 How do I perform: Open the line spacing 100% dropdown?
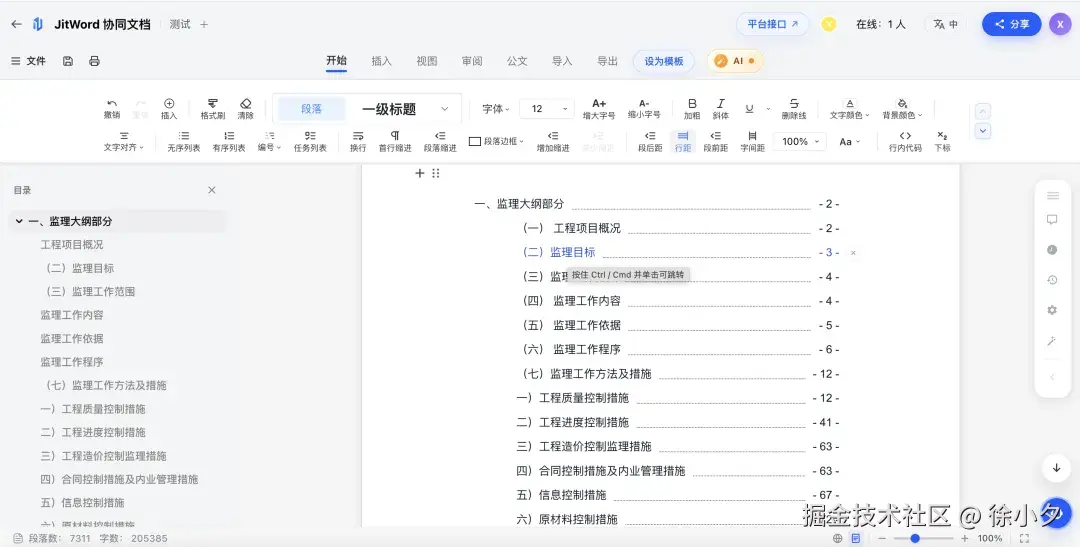(x=800, y=141)
